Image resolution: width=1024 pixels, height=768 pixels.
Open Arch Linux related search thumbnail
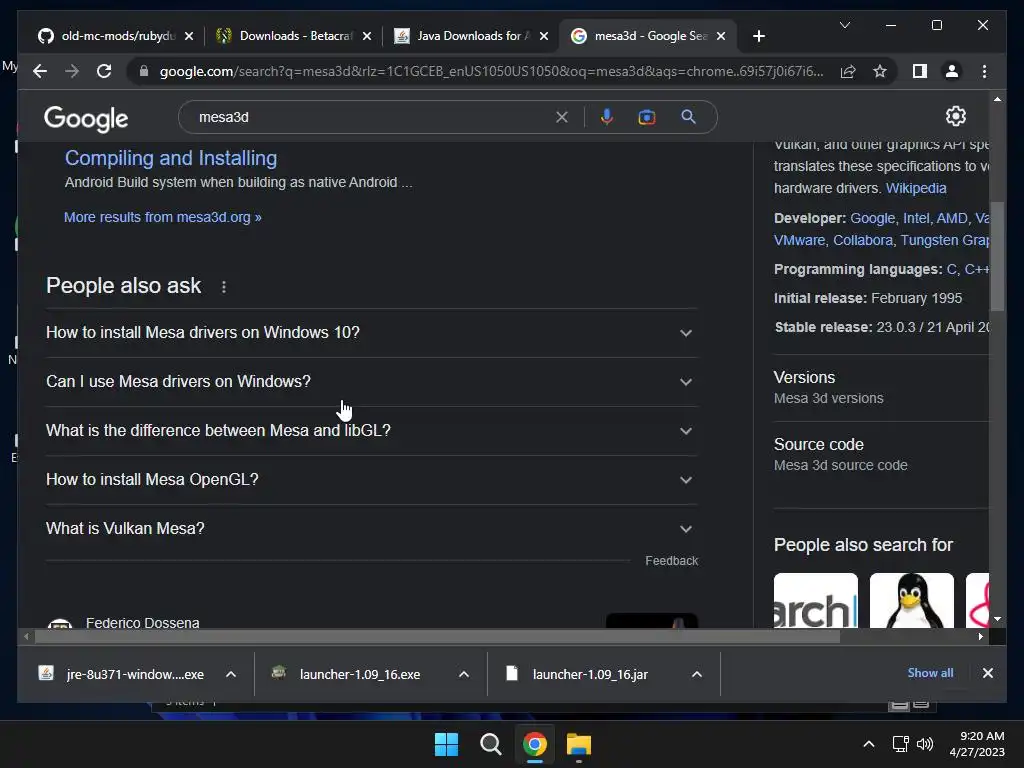[x=816, y=600]
